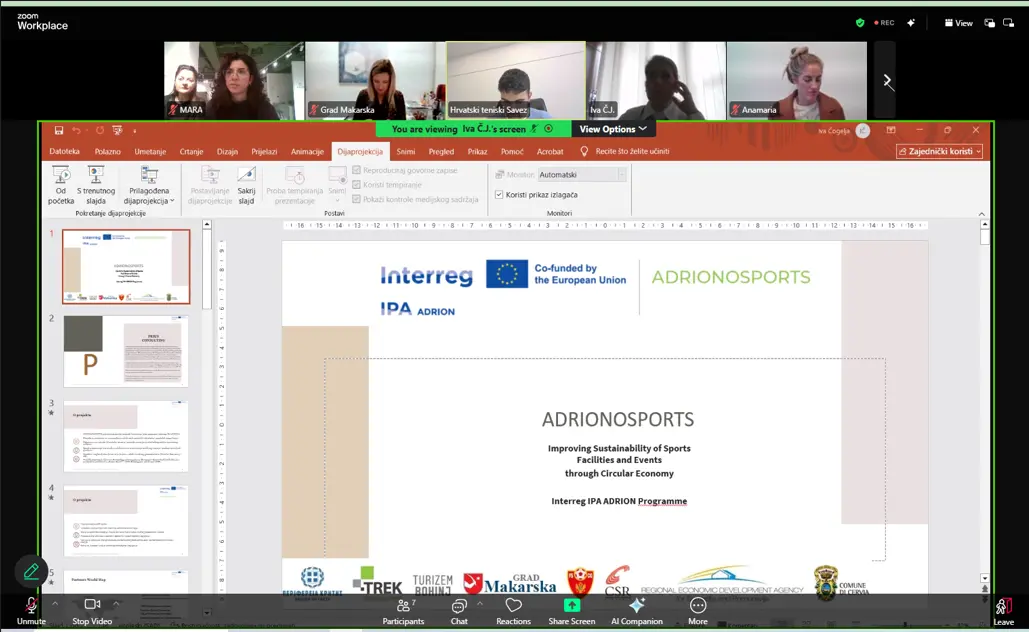Image resolution: width=1029 pixels, height=632 pixels.
Task: Open the Chat panel
Action: [x=459, y=605]
